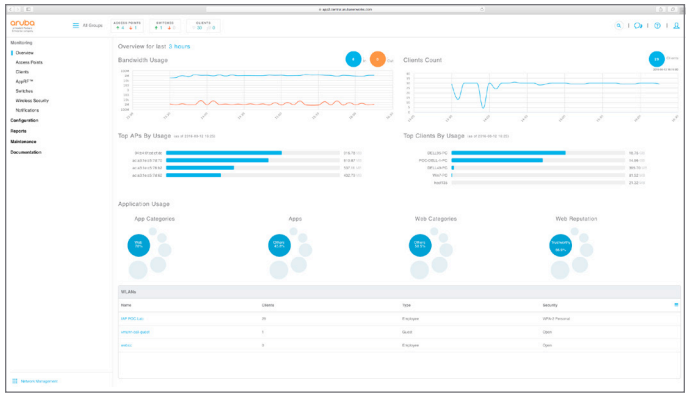The width and height of the screenshot is (689, 397).
Task: Open the user account icon
Action: click(677, 25)
